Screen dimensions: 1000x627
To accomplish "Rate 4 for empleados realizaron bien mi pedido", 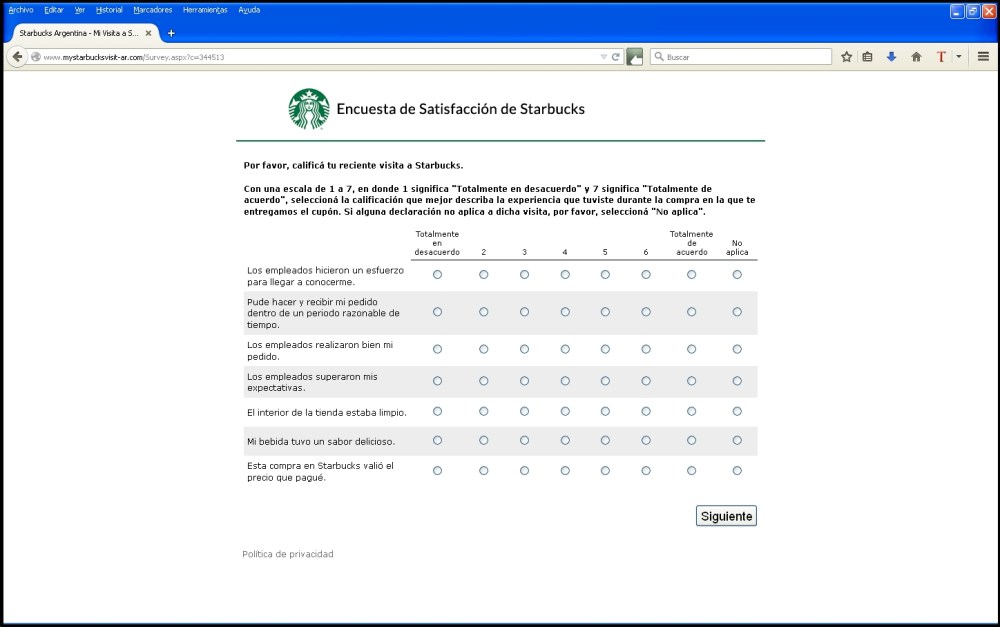I will click(x=565, y=349).
